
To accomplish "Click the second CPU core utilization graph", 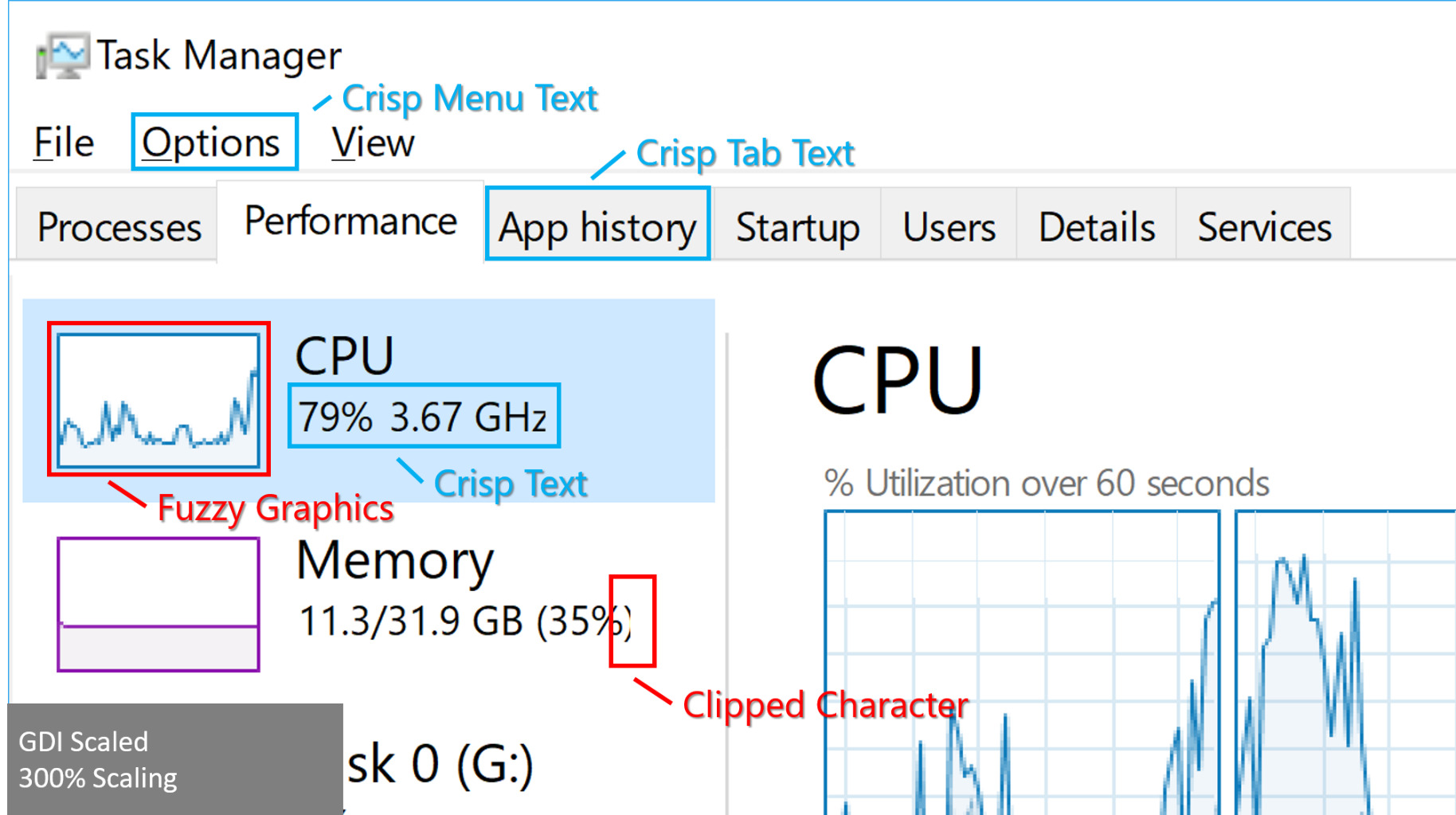I will [1346, 663].
